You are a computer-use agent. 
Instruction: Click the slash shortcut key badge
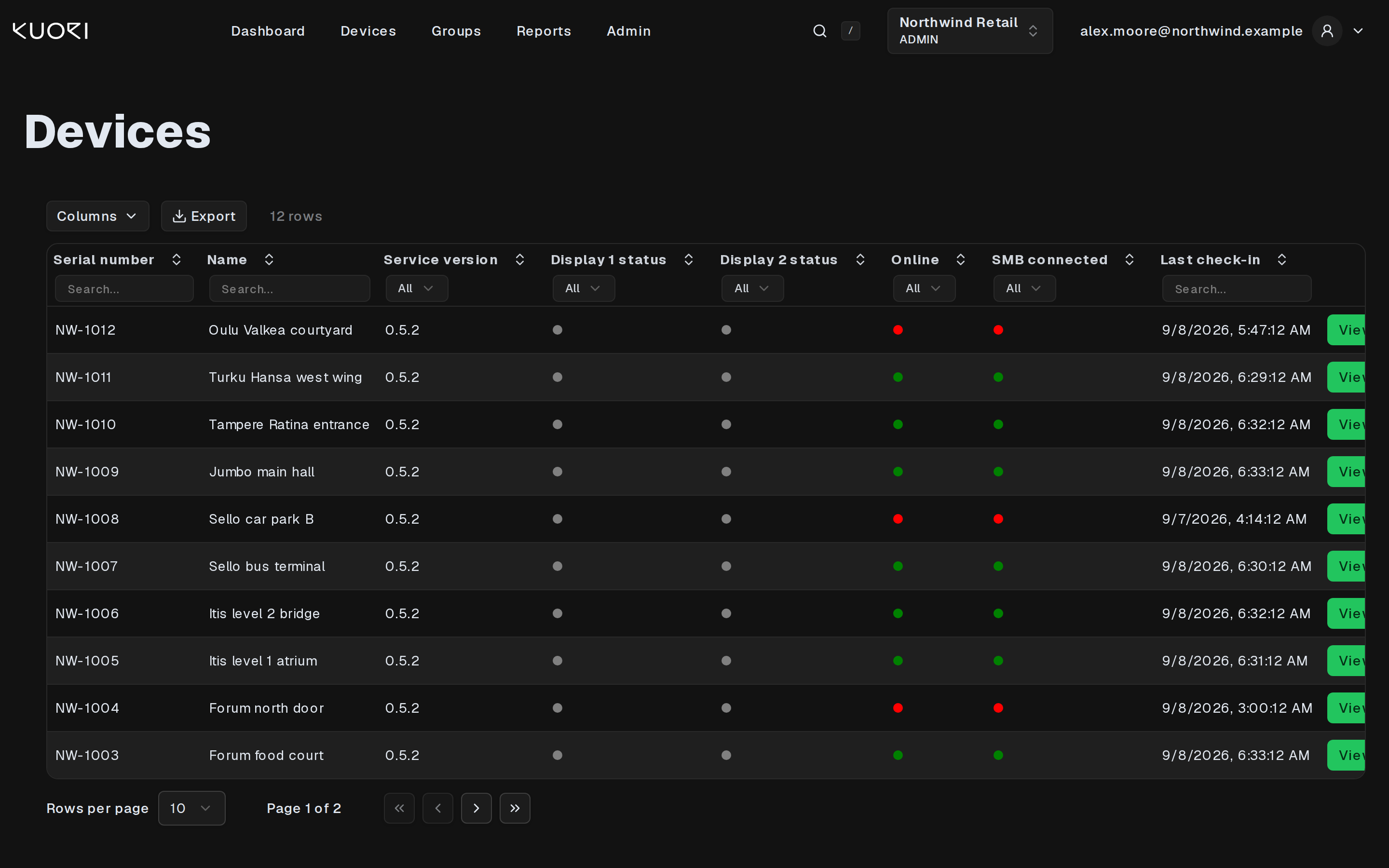850,31
